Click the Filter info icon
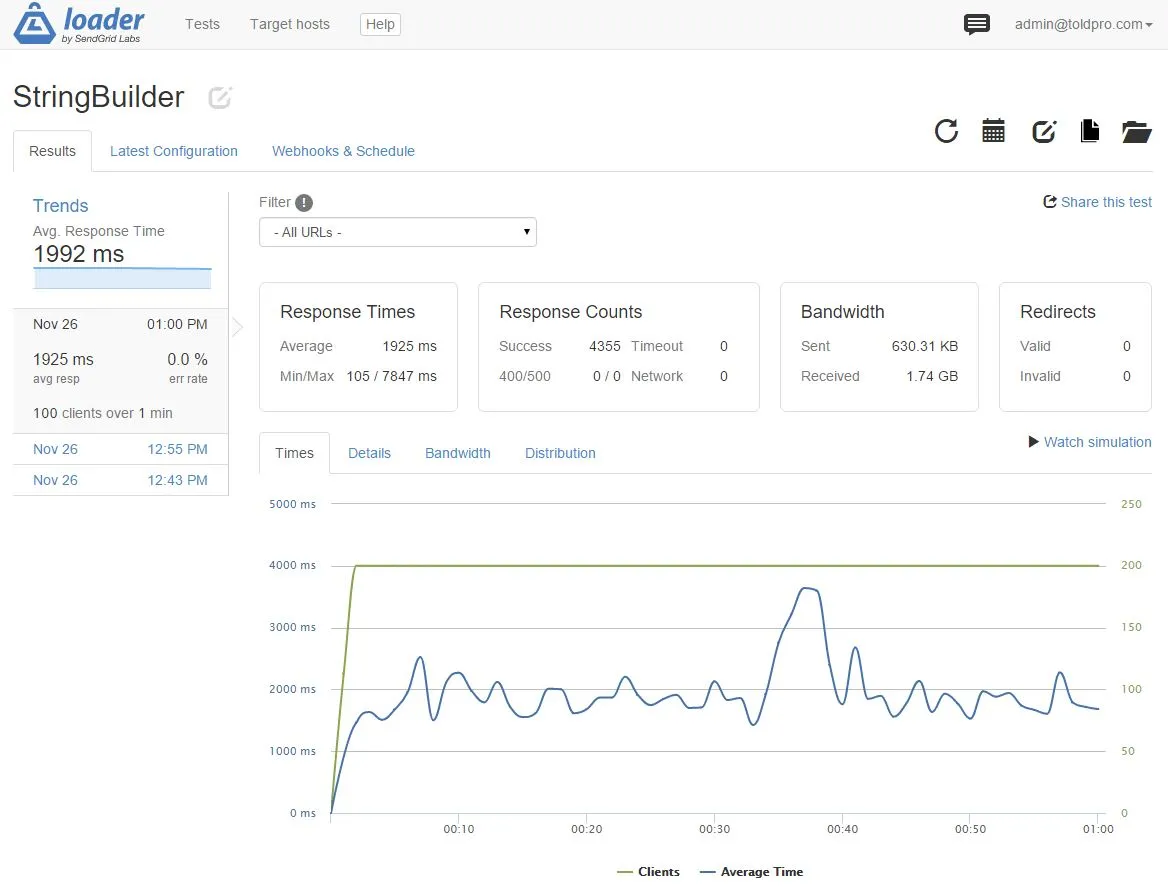This screenshot has width=1168, height=888. coord(304,203)
